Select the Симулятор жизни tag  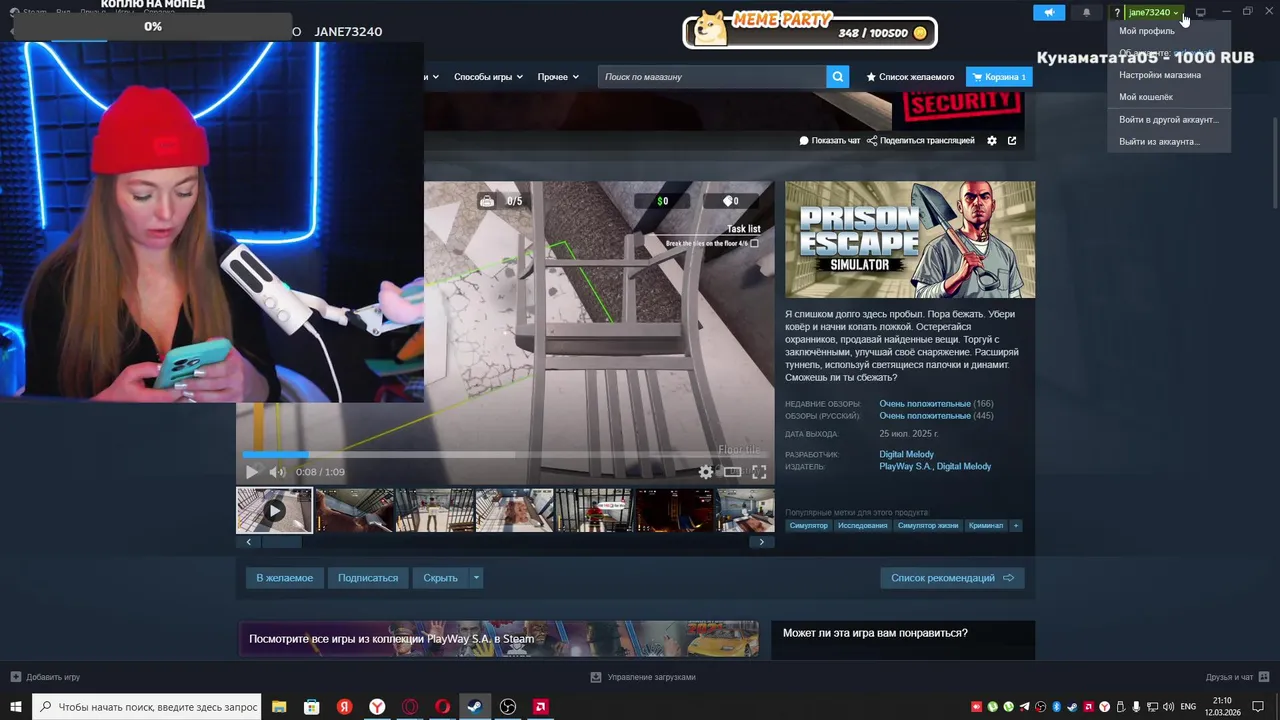tap(928, 526)
